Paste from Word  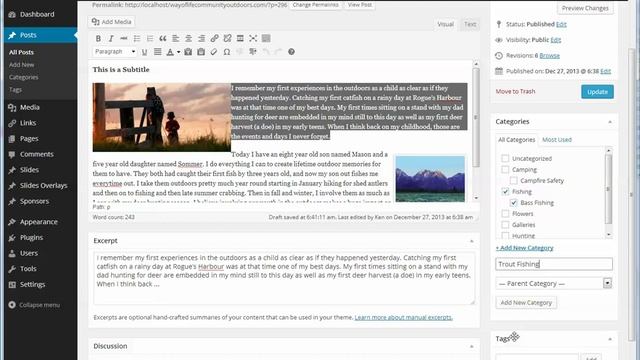pyautogui.click(x=201, y=52)
